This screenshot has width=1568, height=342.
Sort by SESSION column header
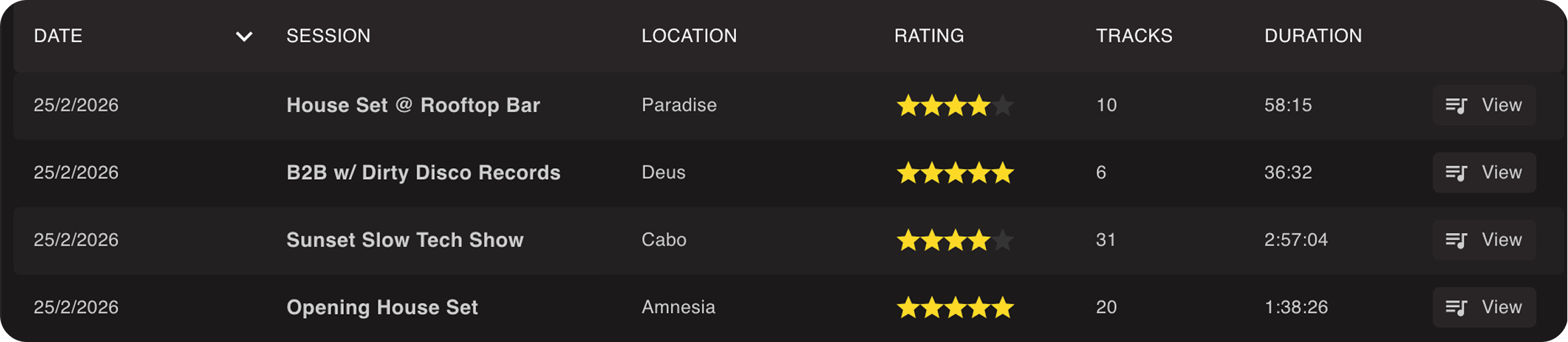[x=328, y=36]
